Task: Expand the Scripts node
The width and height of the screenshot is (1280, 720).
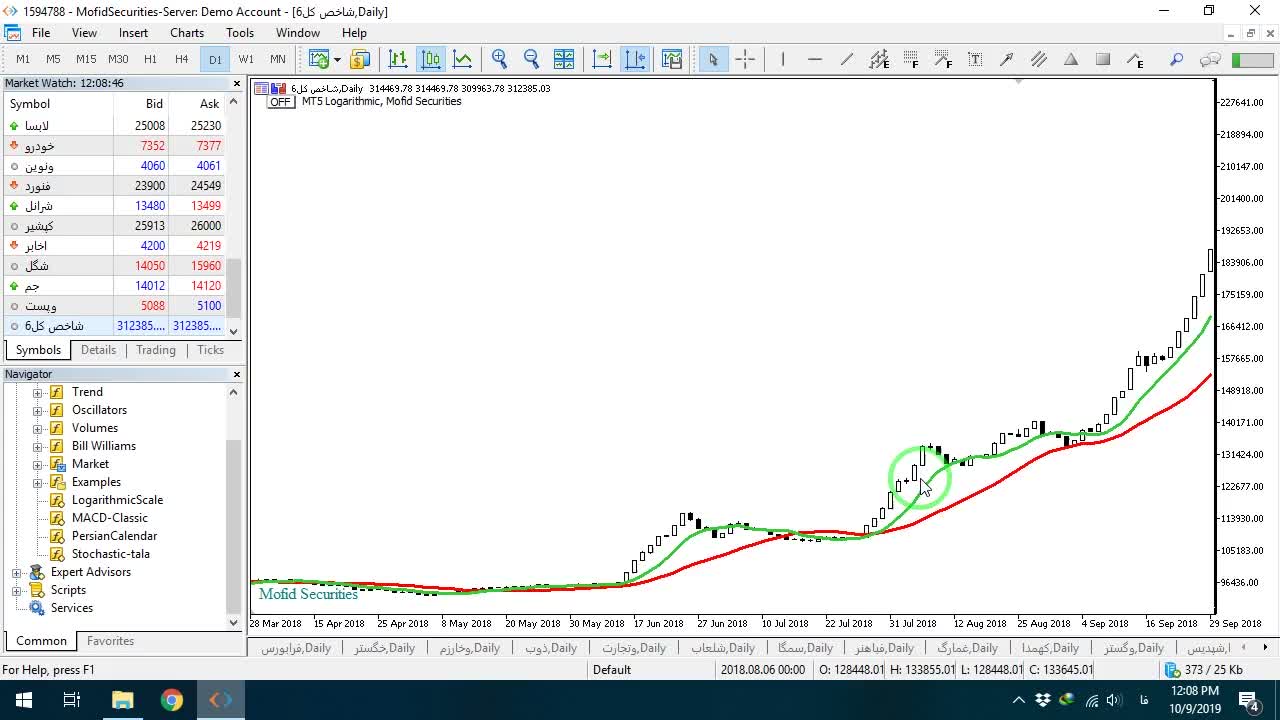Action: tap(16, 590)
